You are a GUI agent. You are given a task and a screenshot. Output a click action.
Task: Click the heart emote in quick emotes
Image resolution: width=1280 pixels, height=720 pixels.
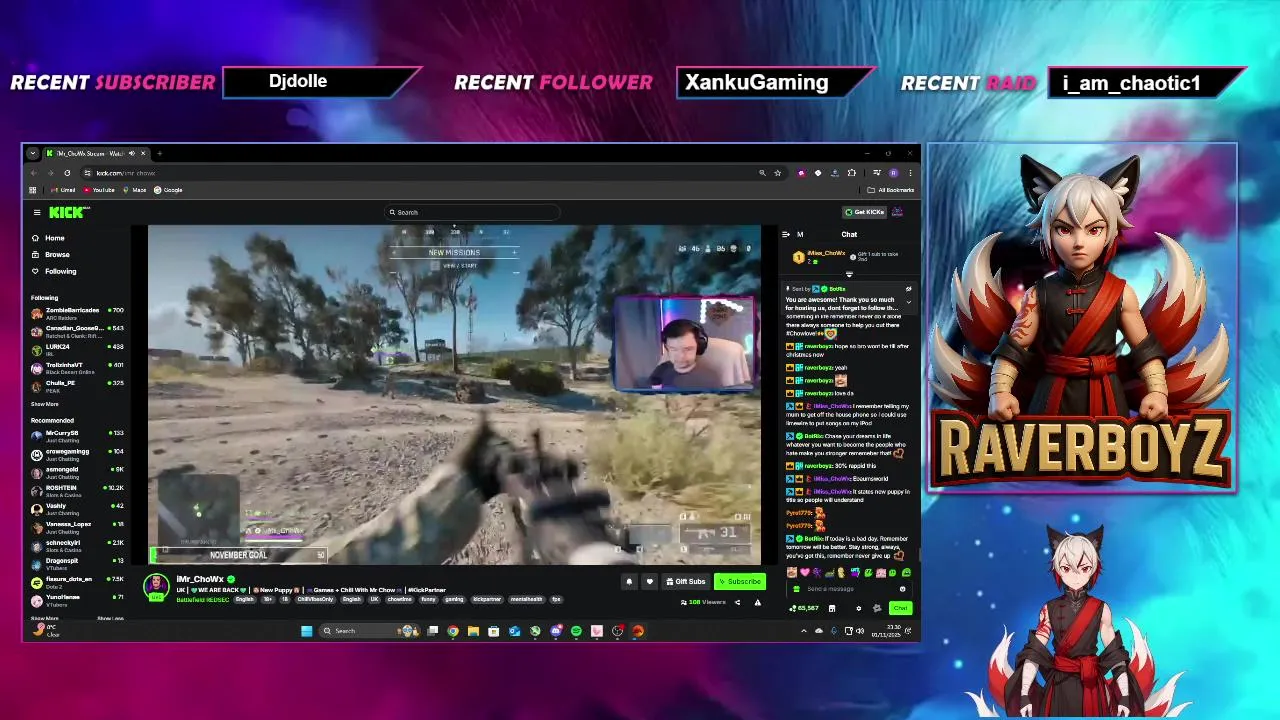(804, 573)
